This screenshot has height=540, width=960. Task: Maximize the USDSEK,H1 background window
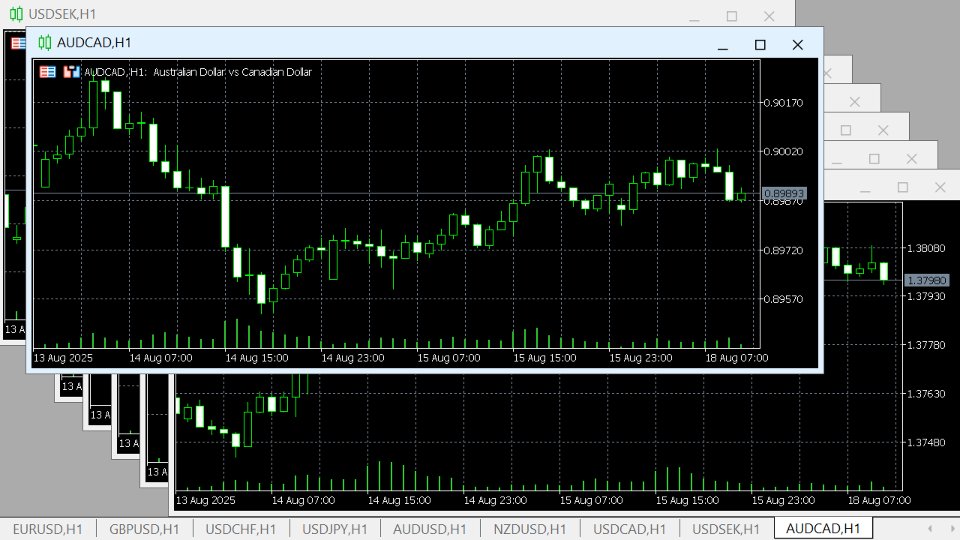[732, 17]
